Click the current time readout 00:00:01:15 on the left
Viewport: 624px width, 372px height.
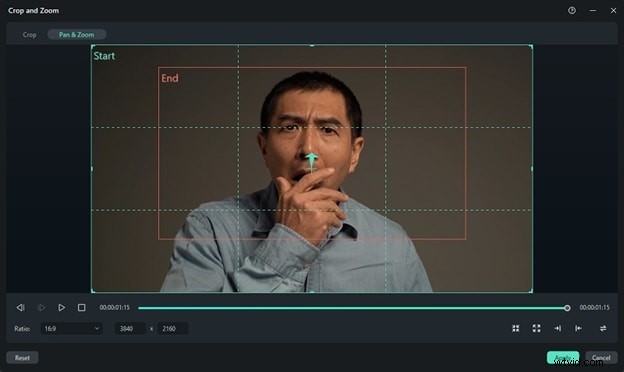[115, 308]
